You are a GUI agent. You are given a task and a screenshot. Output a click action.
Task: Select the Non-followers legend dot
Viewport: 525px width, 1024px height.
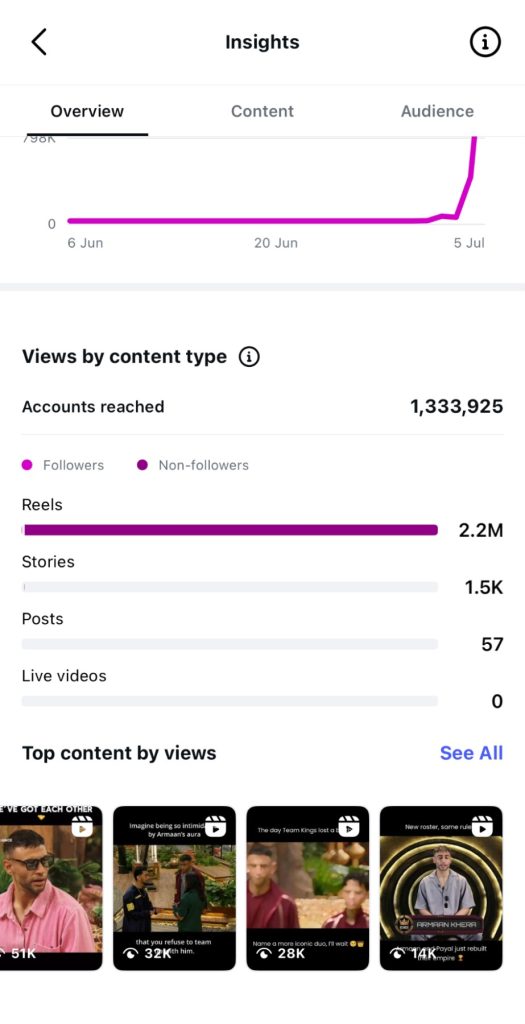click(142, 466)
